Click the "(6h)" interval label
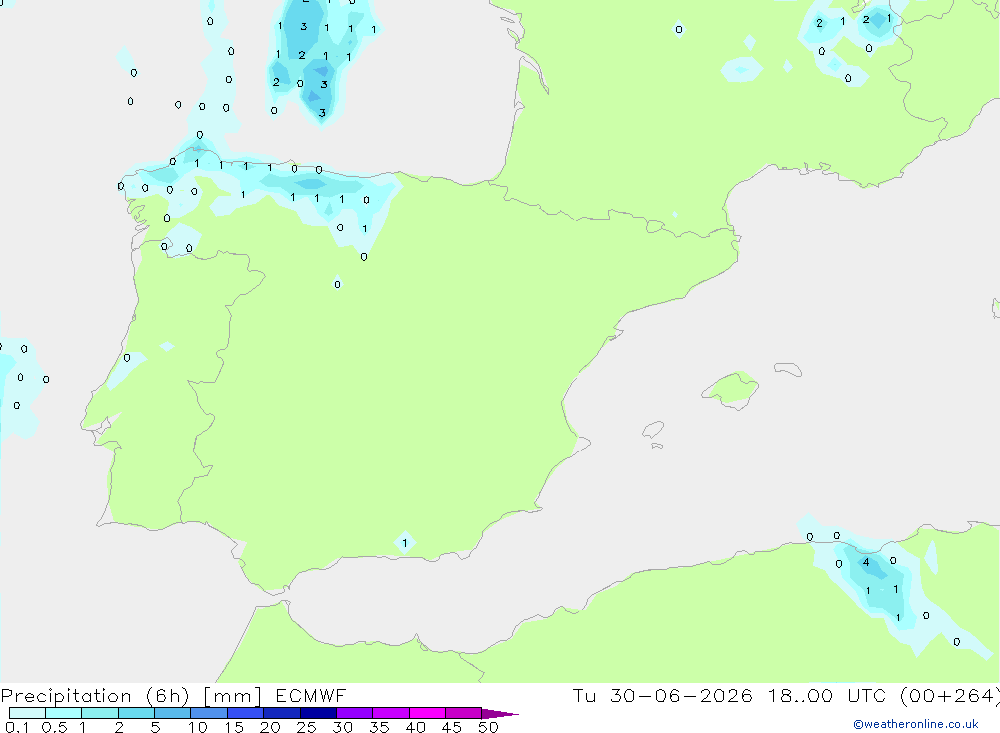This screenshot has width=1000, height=733. [x=168, y=696]
